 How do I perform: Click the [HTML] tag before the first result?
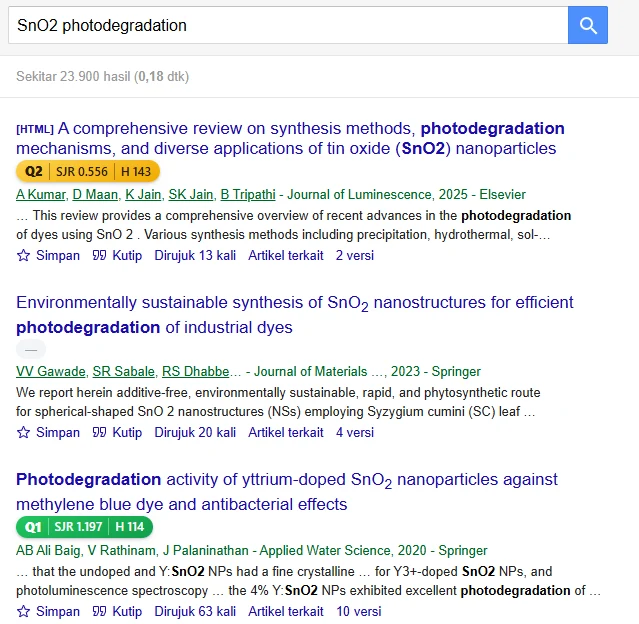(35, 129)
